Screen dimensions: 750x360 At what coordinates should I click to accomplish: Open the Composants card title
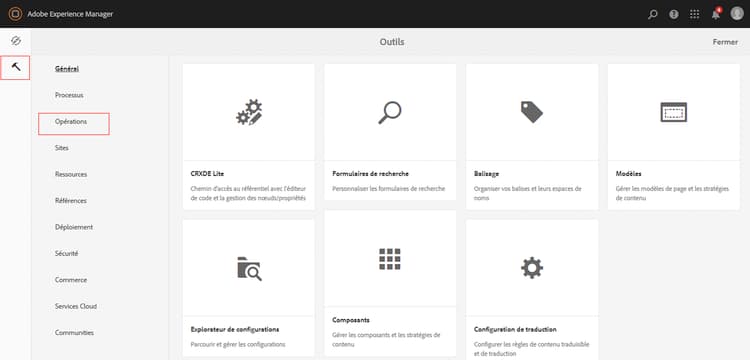point(351,320)
